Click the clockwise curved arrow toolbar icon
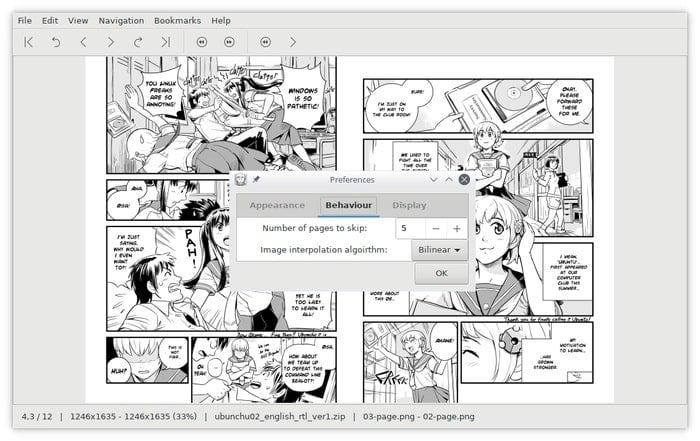Image resolution: width=700 pixels, height=441 pixels. pos(138,42)
